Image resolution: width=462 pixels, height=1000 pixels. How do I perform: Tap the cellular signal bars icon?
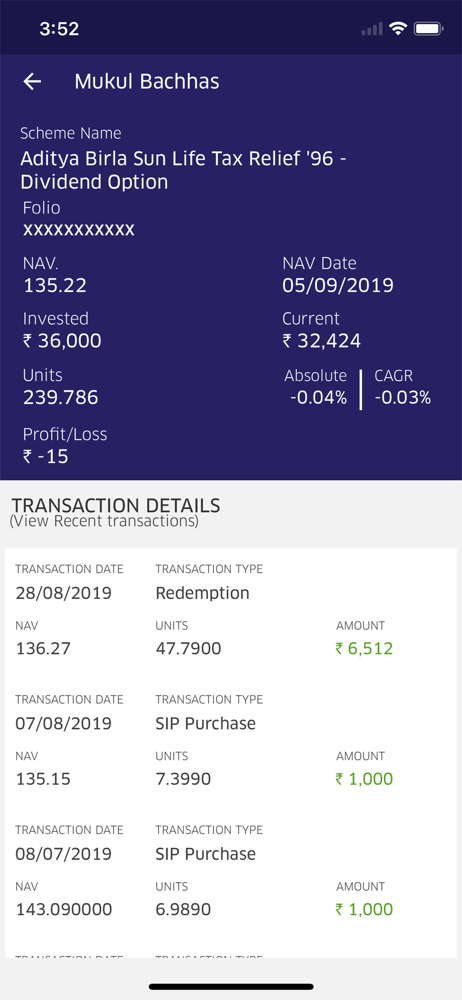(372, 29)
